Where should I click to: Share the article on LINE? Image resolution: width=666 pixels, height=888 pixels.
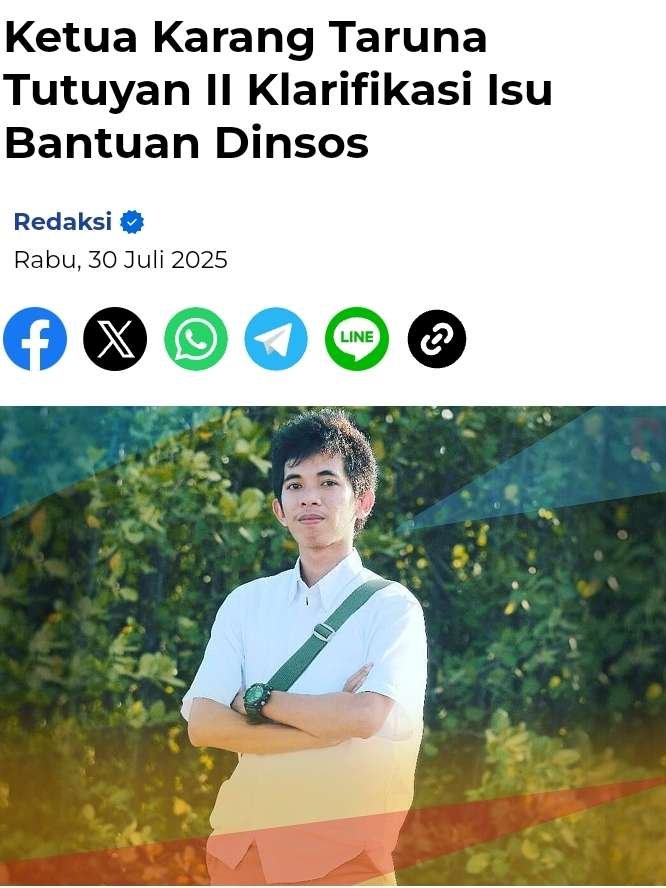point(357,339)
